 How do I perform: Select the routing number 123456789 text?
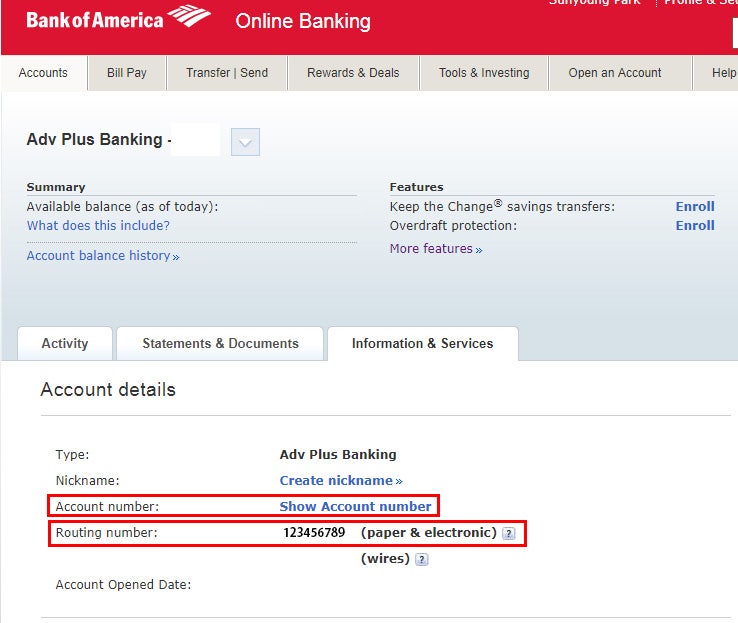coord(314,533)
